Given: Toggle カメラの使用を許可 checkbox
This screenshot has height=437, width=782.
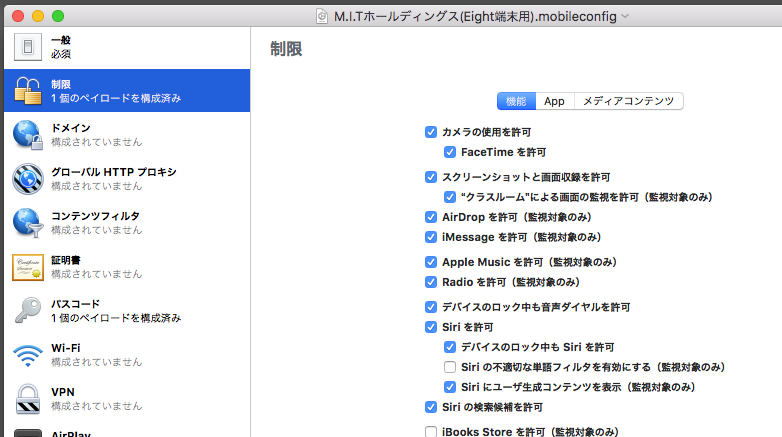Looking at the screenshot, I should coord(431,132).
